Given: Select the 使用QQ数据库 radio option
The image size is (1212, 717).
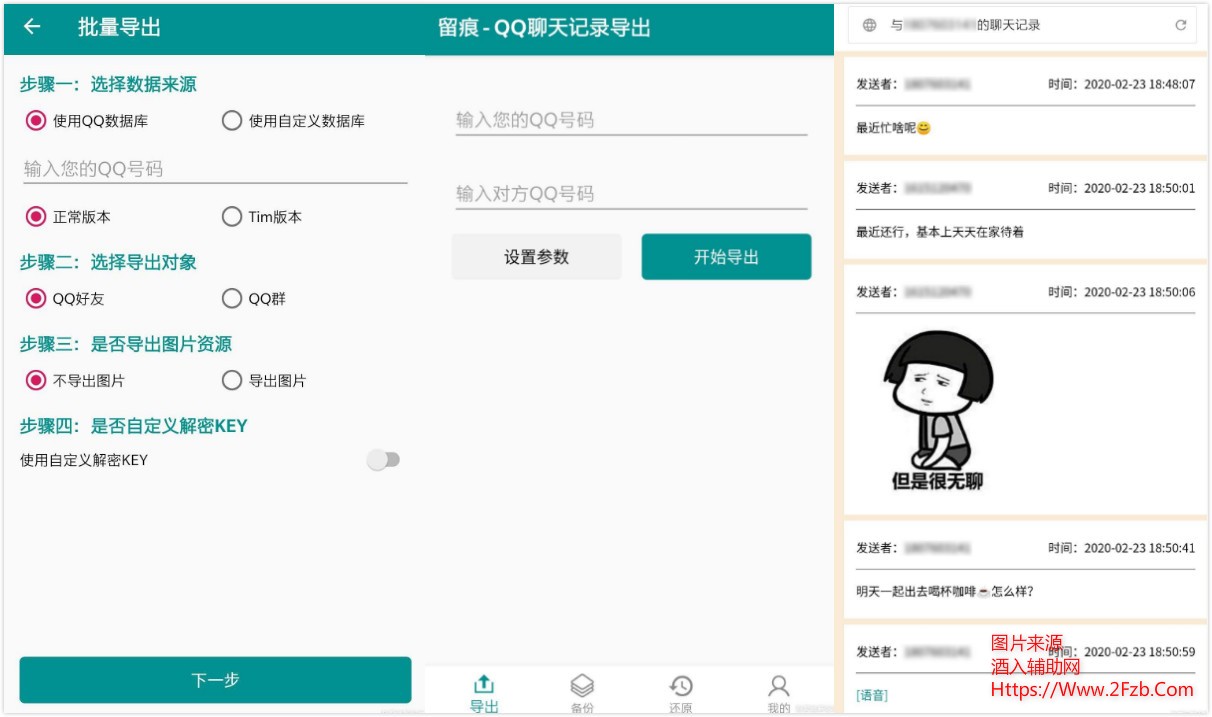Looking at the screenshot, I should 87,121.
